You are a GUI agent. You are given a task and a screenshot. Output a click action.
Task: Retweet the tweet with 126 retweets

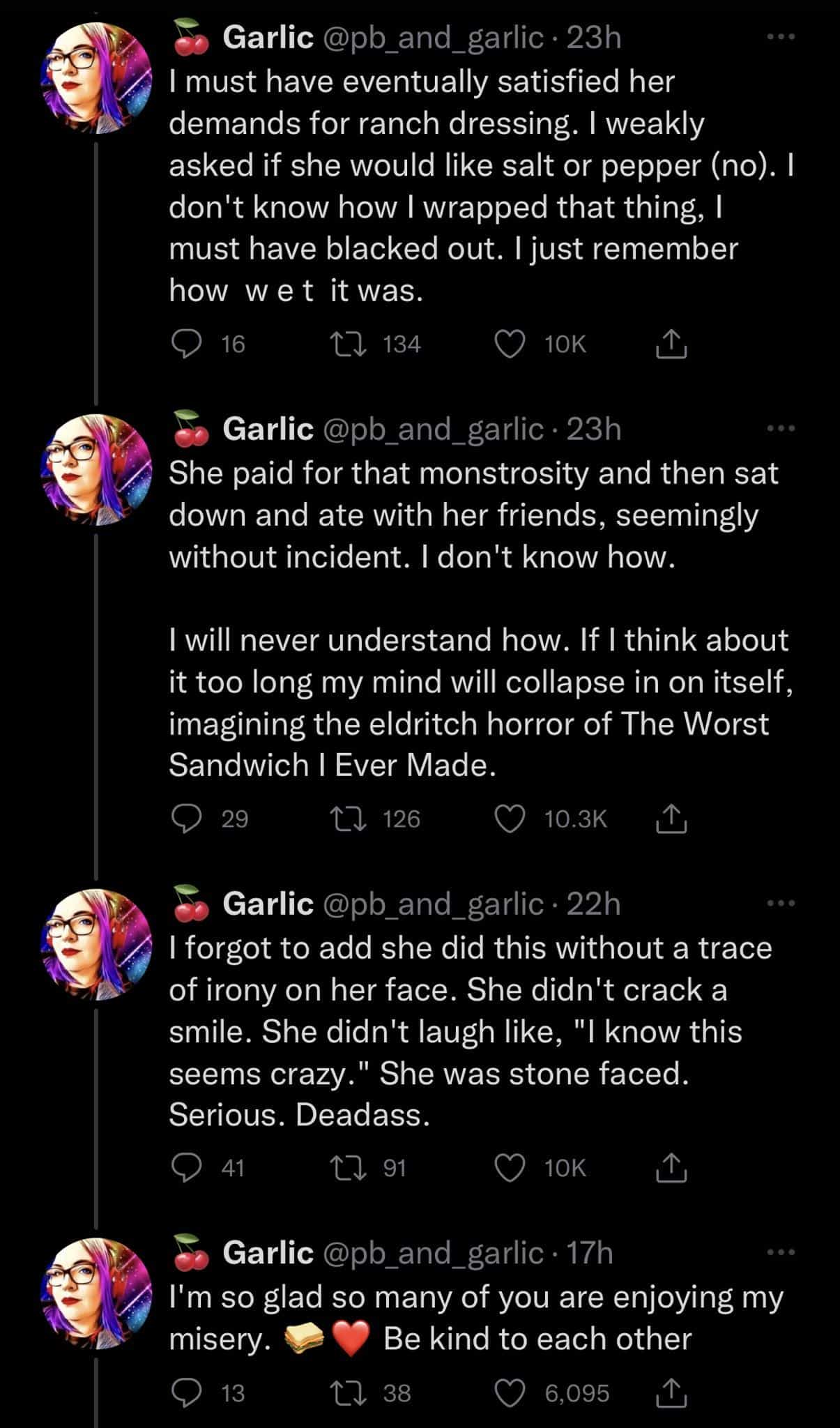pyautogui.click(x=348, y=819)
